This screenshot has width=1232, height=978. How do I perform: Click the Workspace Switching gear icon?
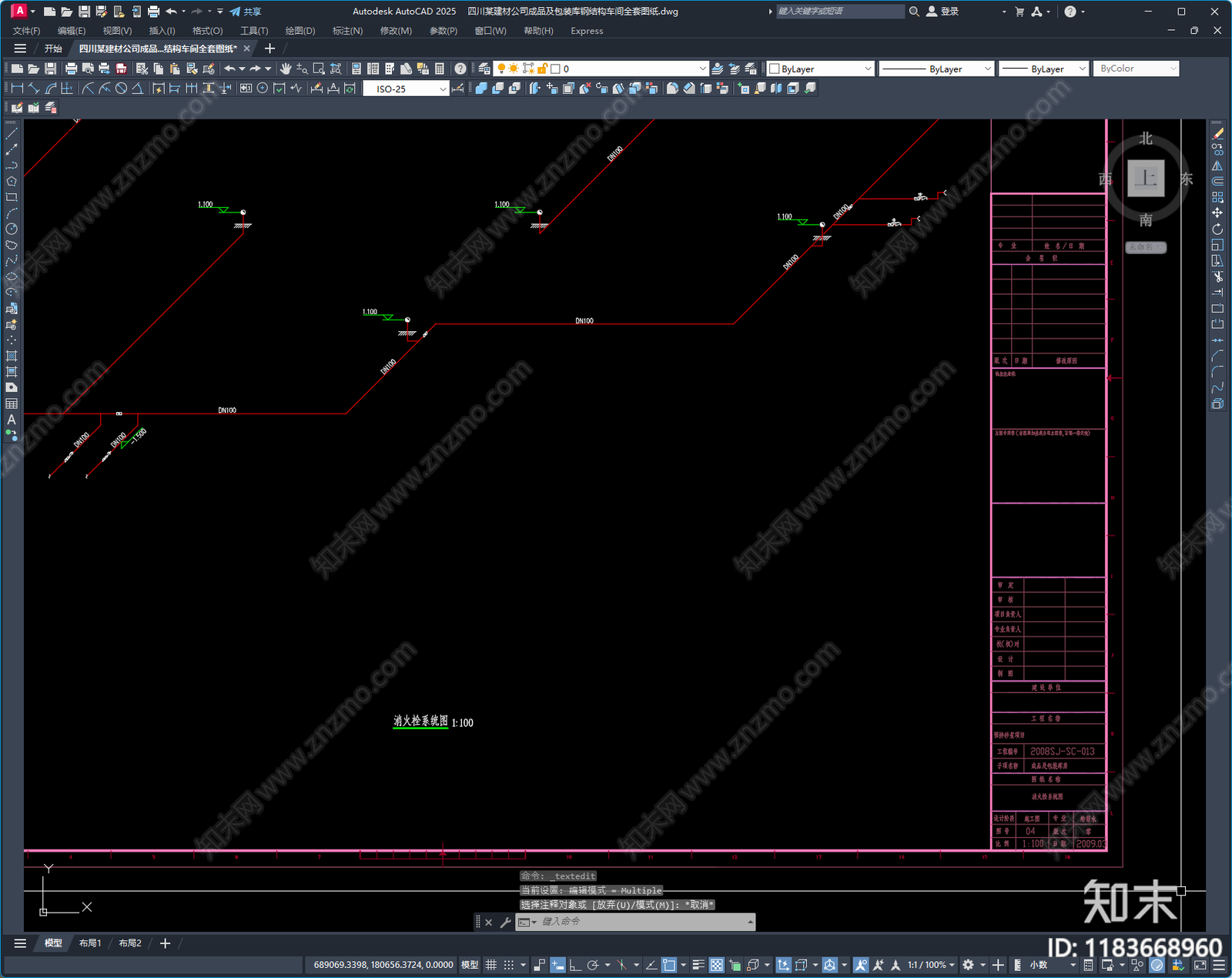[x=969, y=965]
